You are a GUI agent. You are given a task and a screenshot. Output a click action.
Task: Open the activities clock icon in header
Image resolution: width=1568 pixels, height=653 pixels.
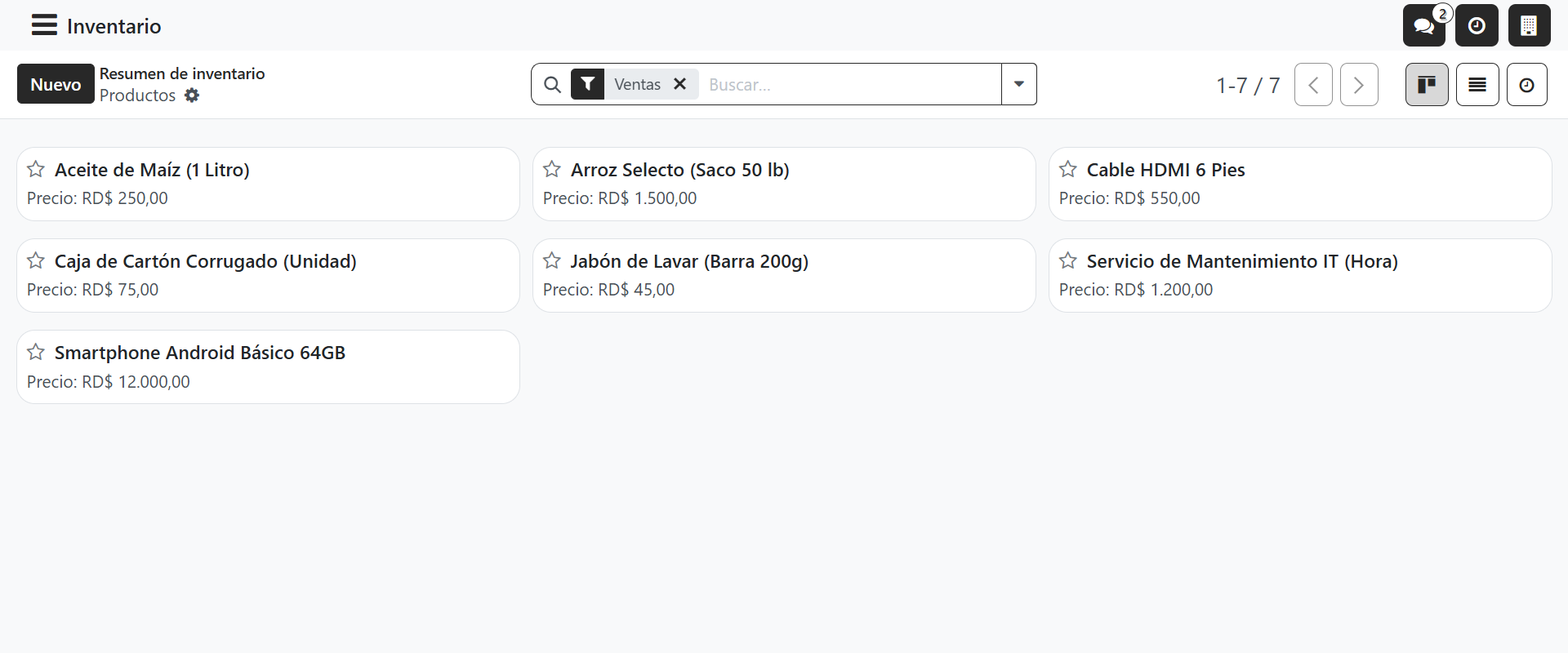click(1477, 25)
